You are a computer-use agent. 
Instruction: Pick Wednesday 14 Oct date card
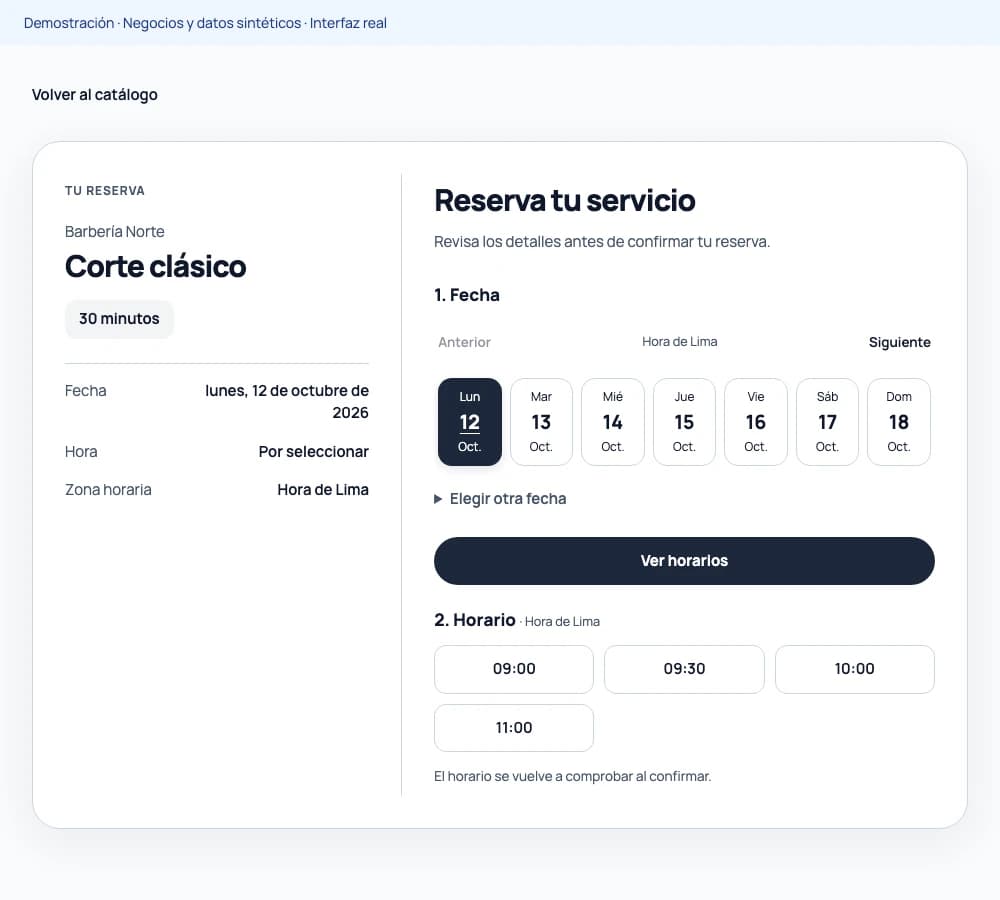click(x=612, y=422)
